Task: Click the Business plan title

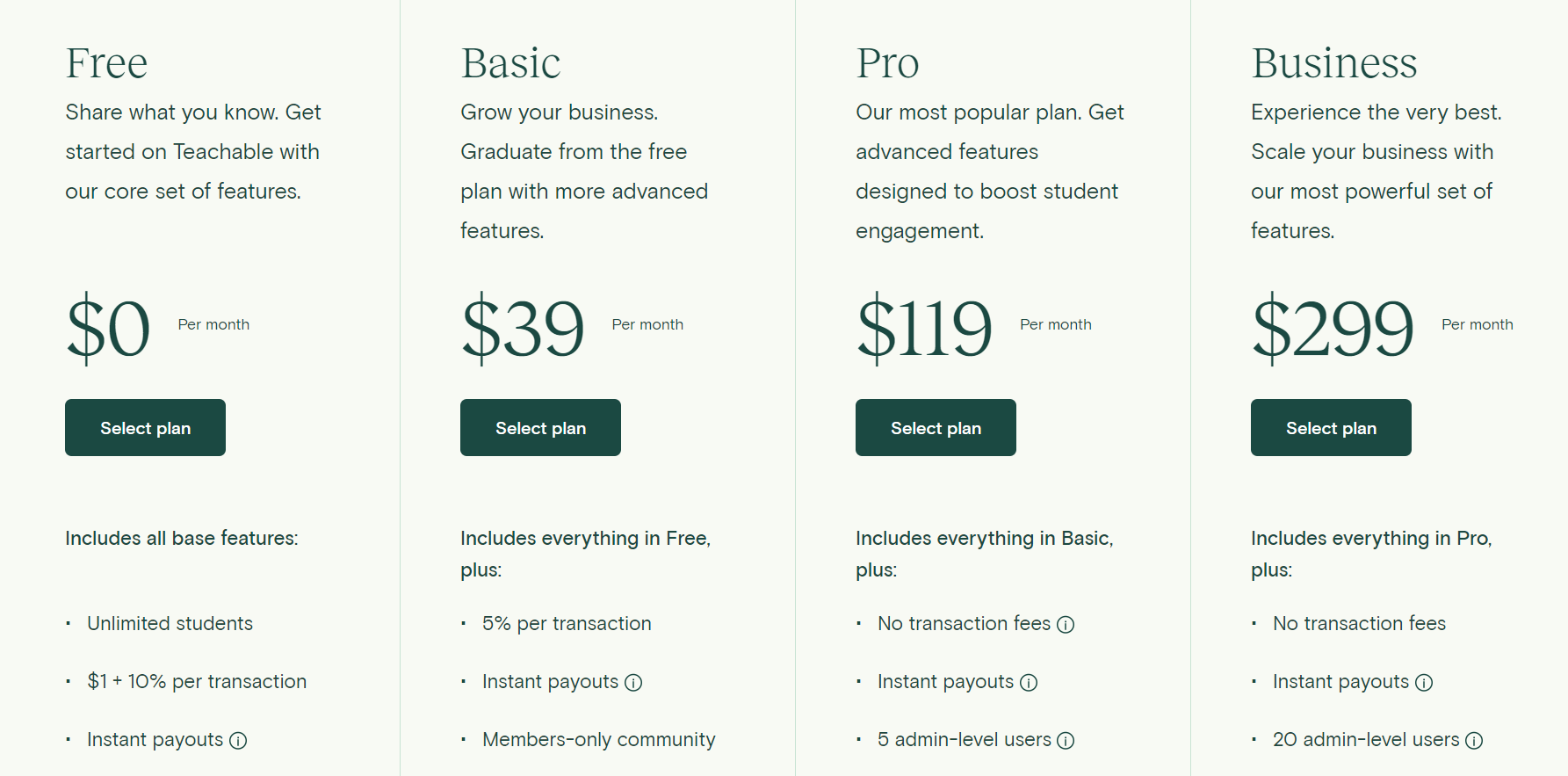Action: [1333, 63]
